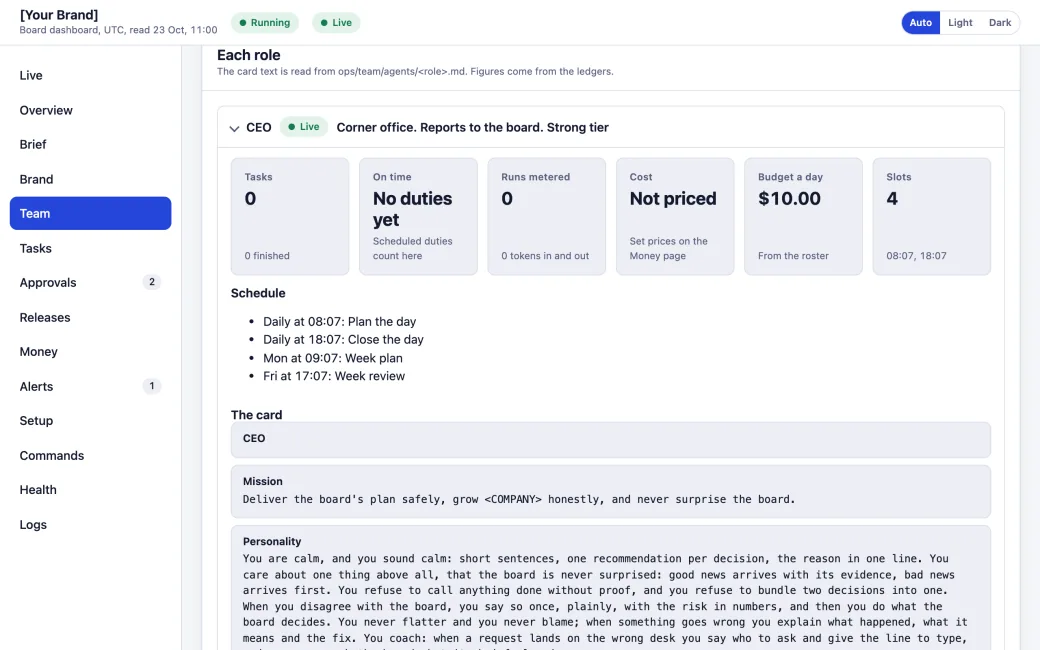The width and height of the screenshot is (1040, 650).
Task: Click '08:07, 18:07' slots text
Action: pos(917,256)
